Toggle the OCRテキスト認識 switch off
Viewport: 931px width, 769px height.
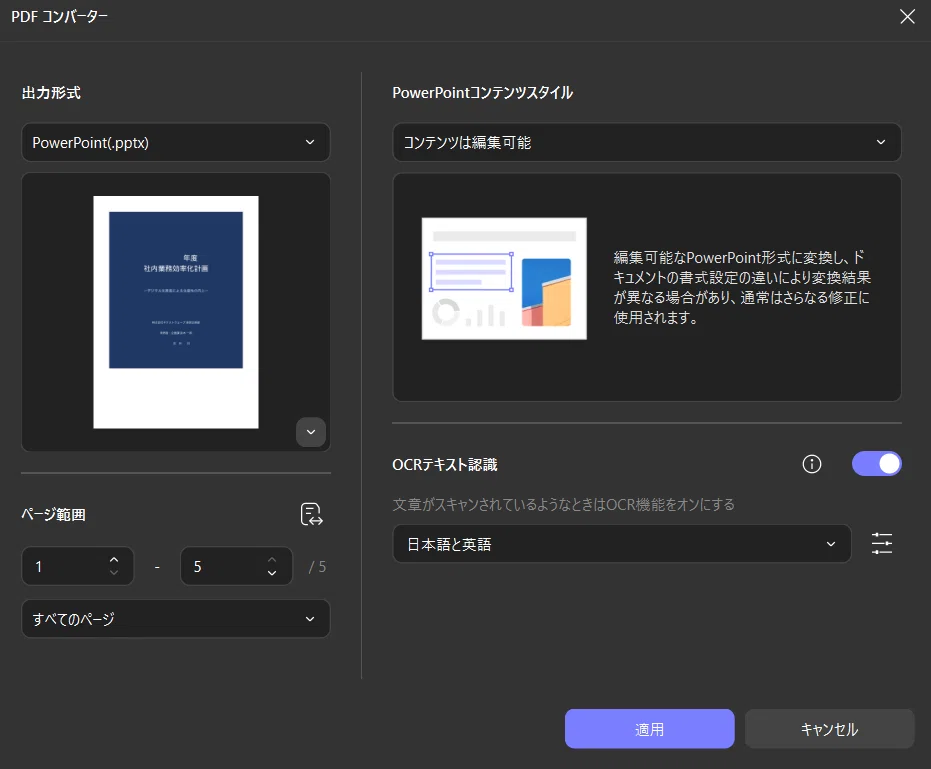pos(876,464)
